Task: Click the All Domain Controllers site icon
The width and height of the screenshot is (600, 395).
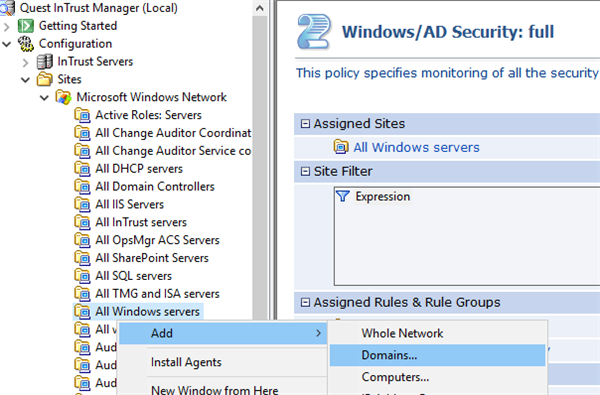Action: coord(82,186)
